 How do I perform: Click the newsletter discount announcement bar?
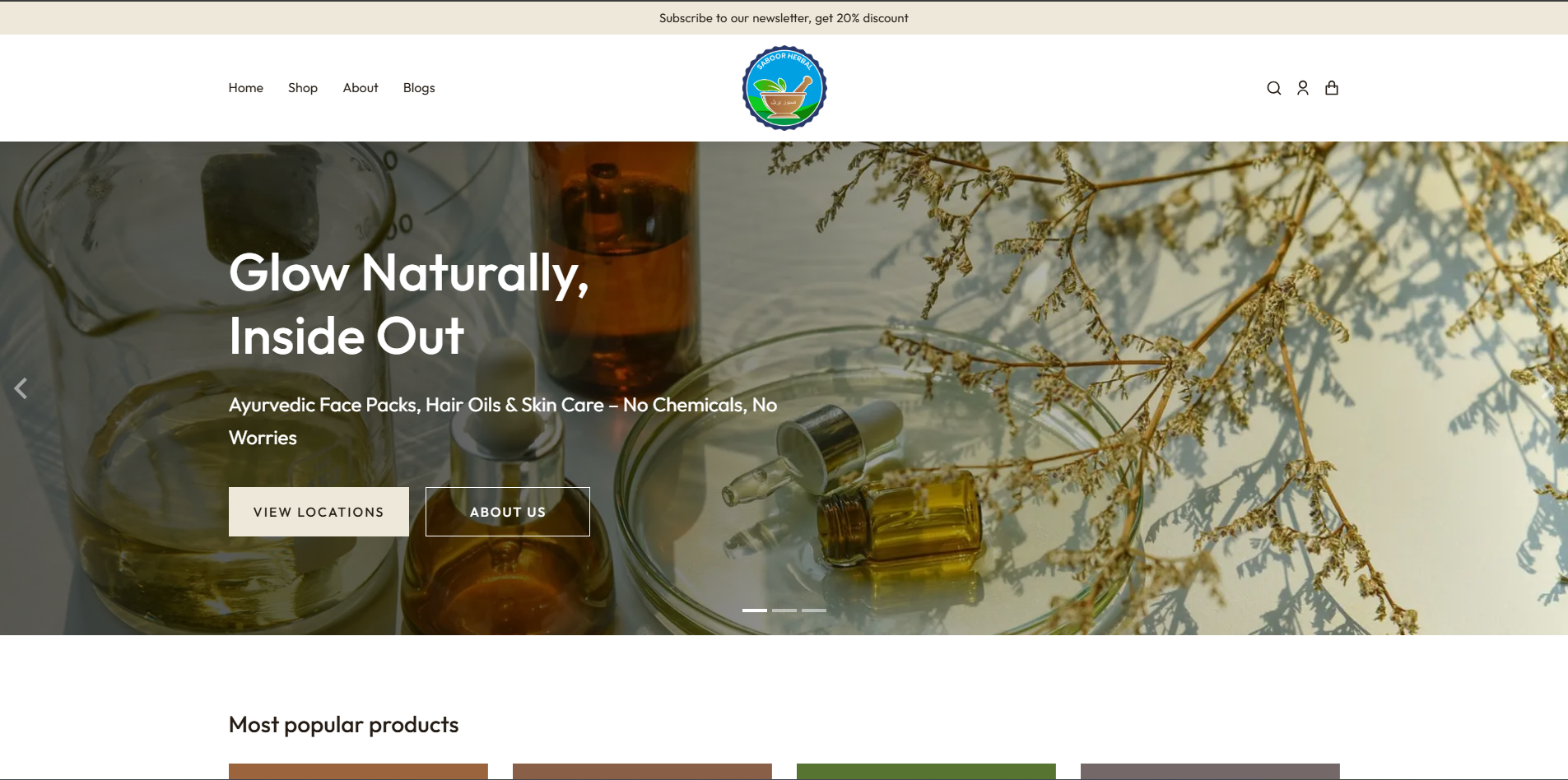coord(784,18)
